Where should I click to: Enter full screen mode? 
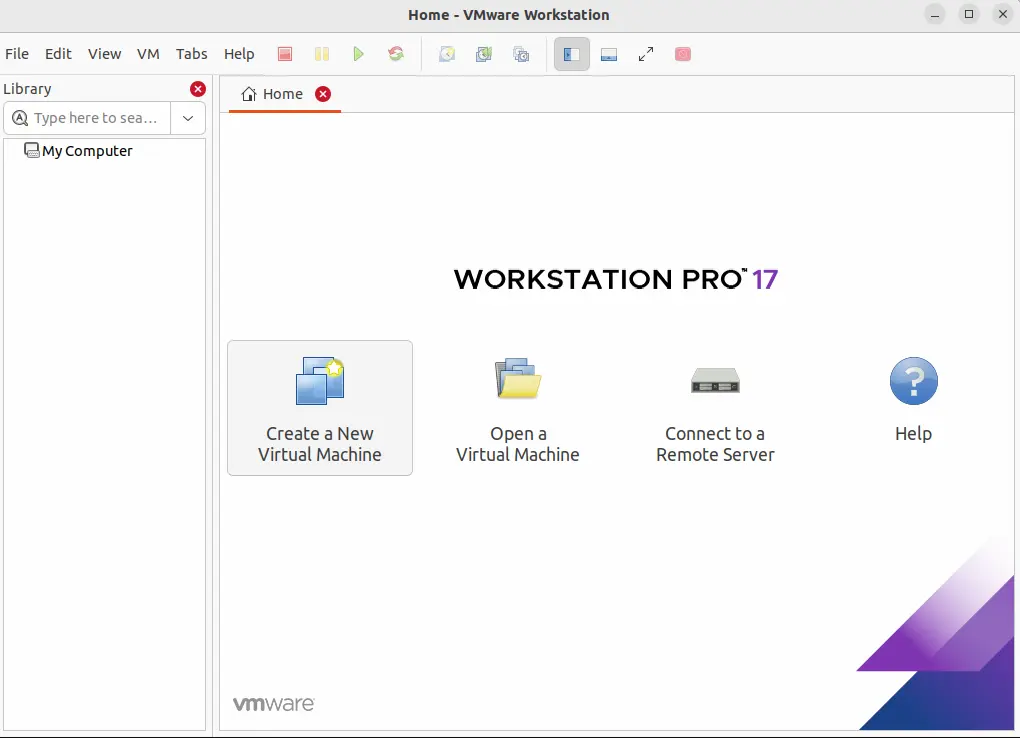click(645, 54)
